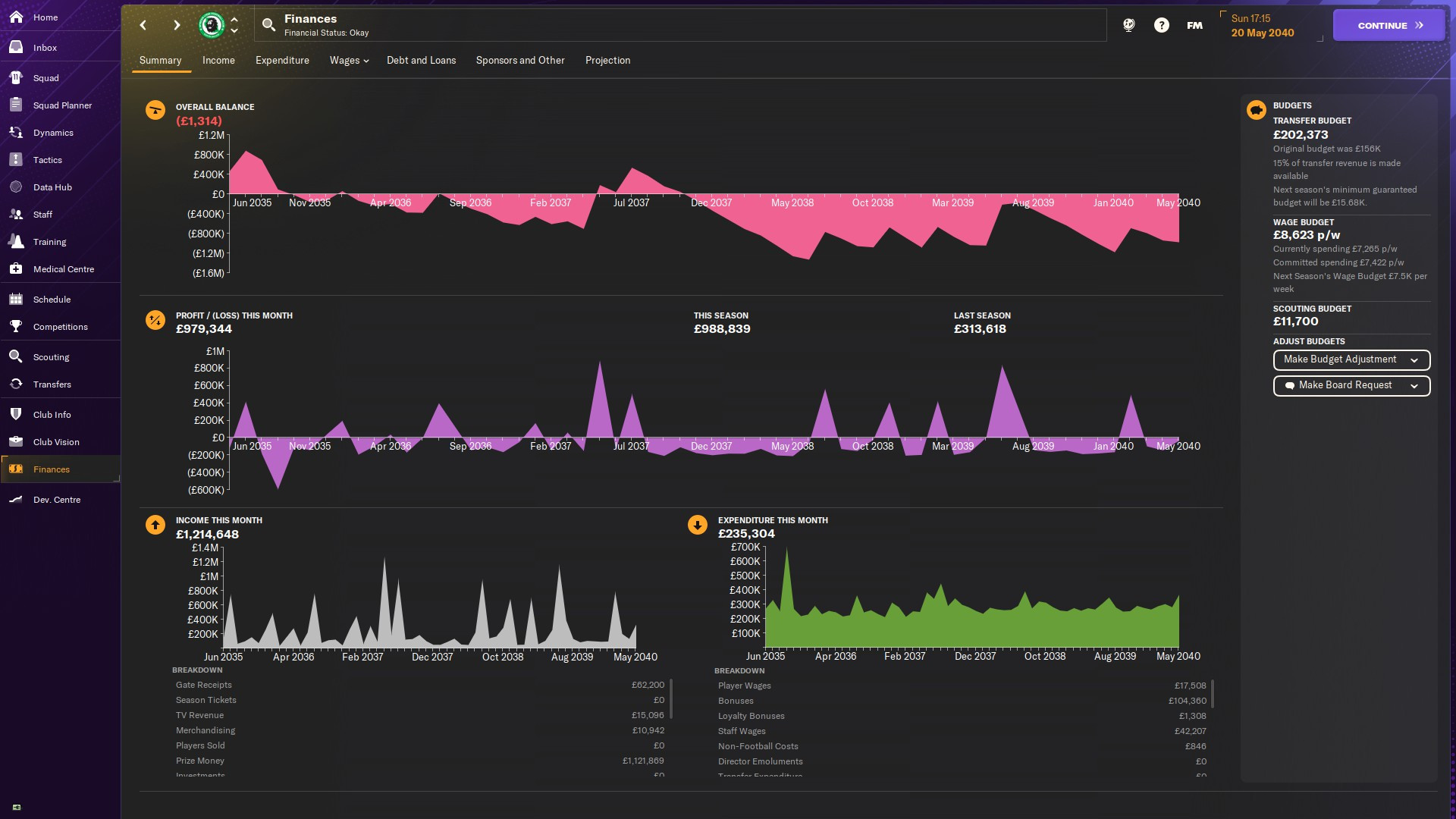Open the Medical Centre sidebar icon

(x=16, y=269)
